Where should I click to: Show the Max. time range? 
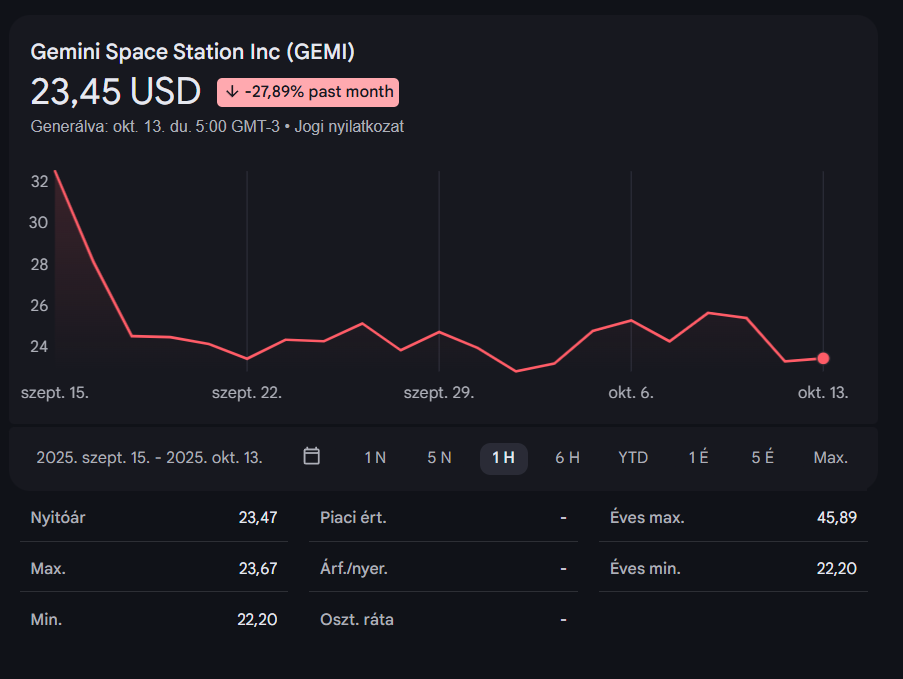(x=830, y=458)
